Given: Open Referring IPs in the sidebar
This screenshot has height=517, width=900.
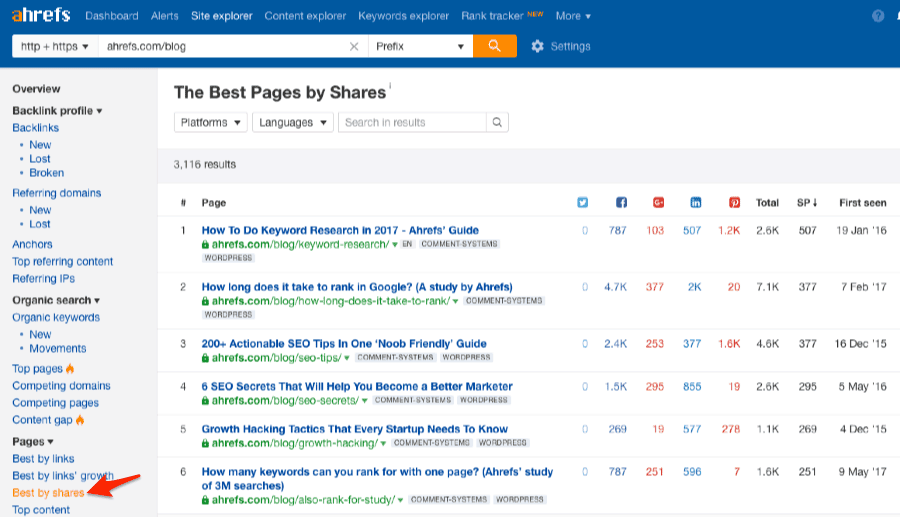Looking at the screenshot, I should point(44,279).
